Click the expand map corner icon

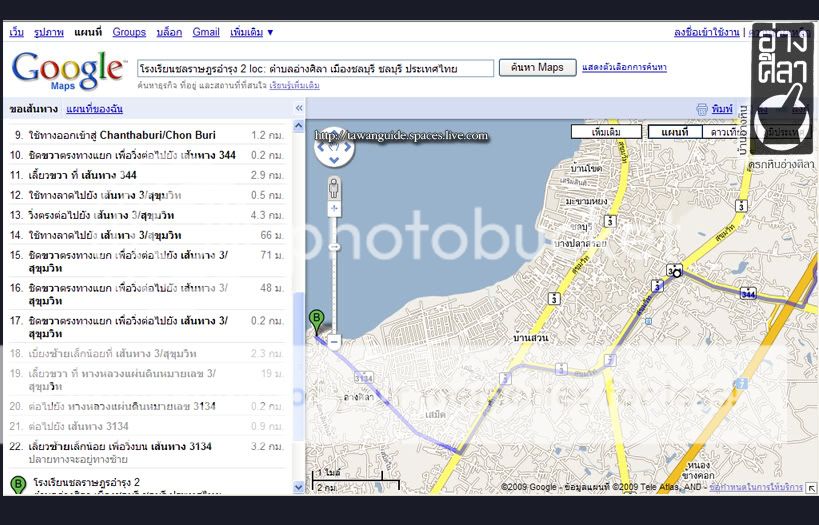pos(811,488)
